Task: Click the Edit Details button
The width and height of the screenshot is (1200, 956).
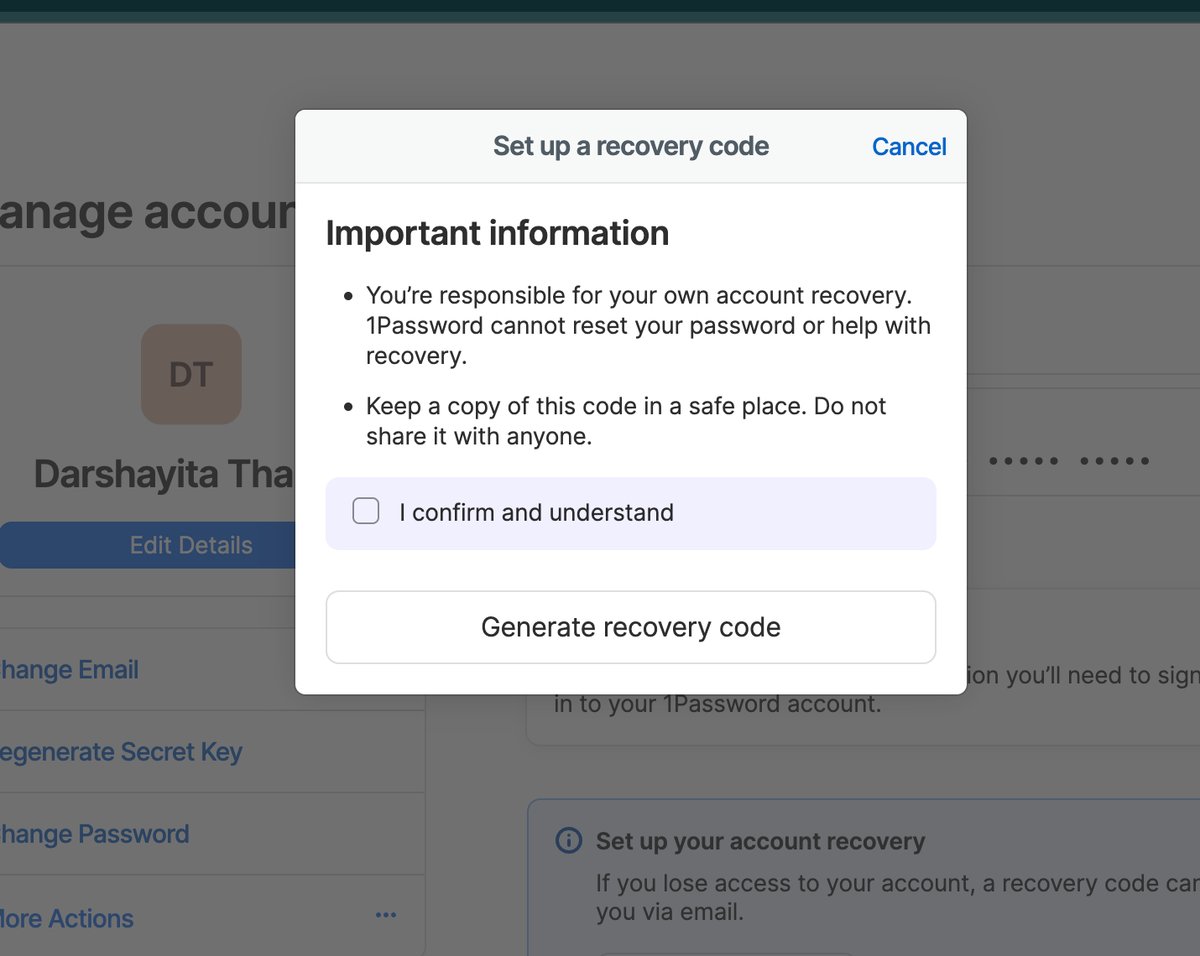Action: click(x=148, y=545)
